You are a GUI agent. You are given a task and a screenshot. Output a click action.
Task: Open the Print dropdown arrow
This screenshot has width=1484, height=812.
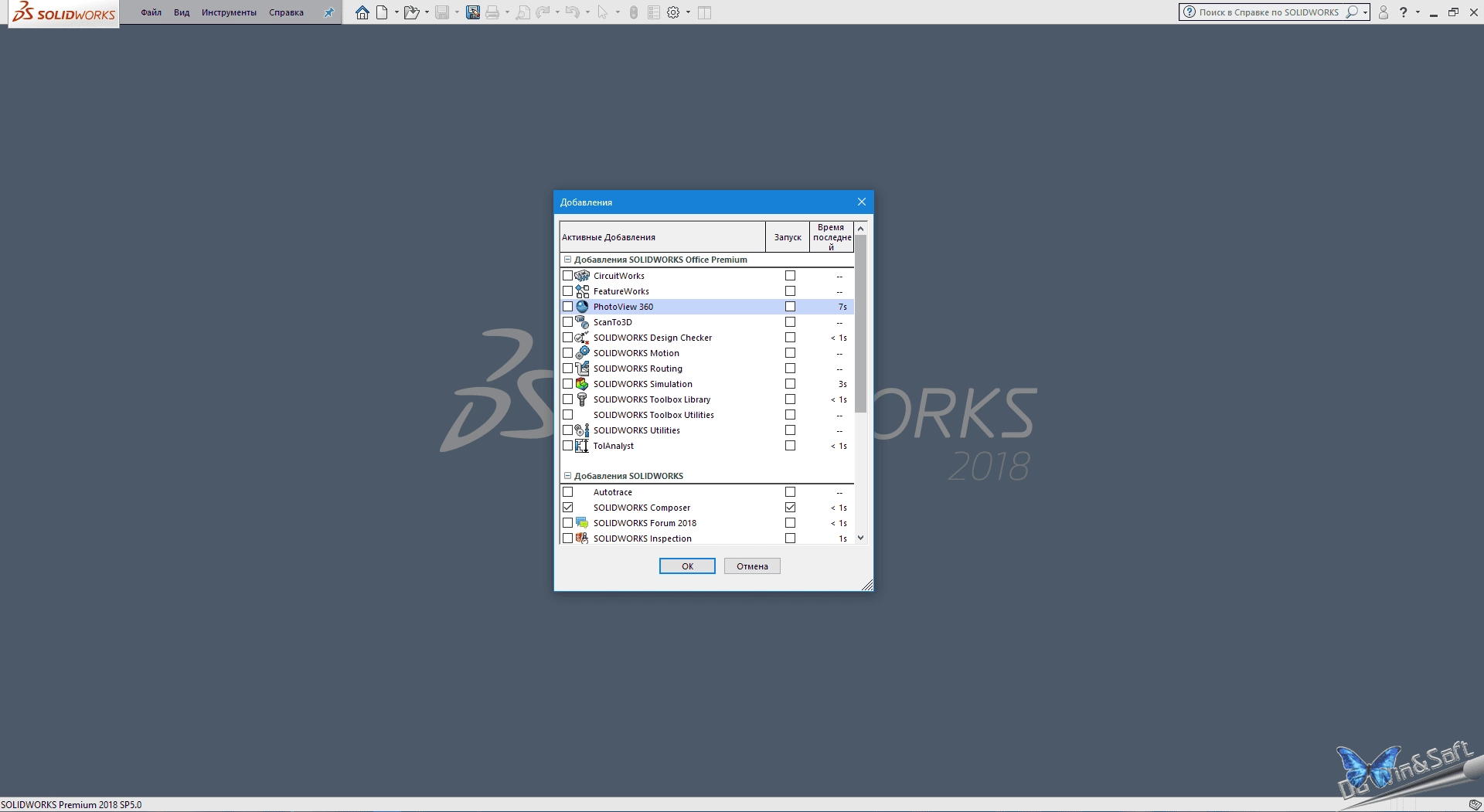pyautogui.click(x=507, y=12)
